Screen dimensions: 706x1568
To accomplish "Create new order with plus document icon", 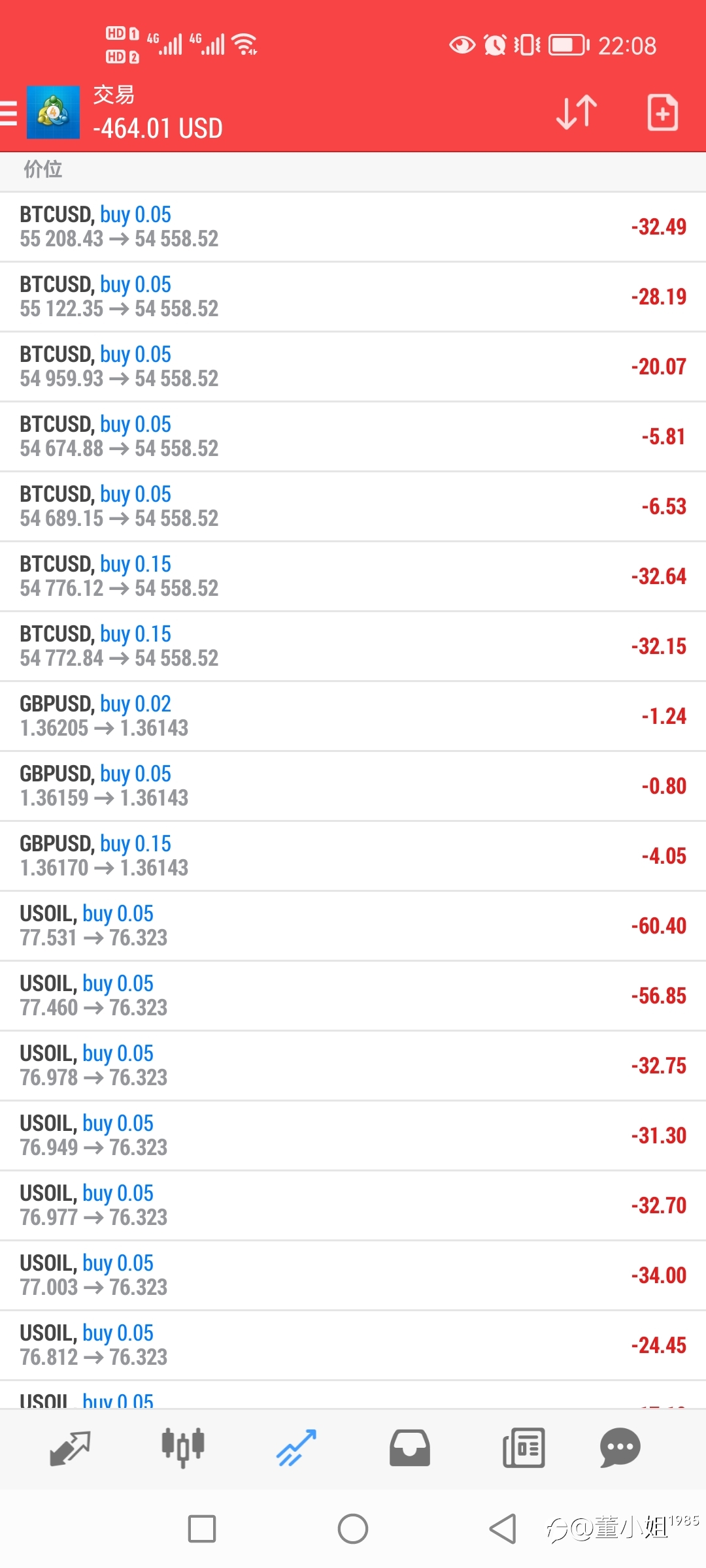I will 662,112.
